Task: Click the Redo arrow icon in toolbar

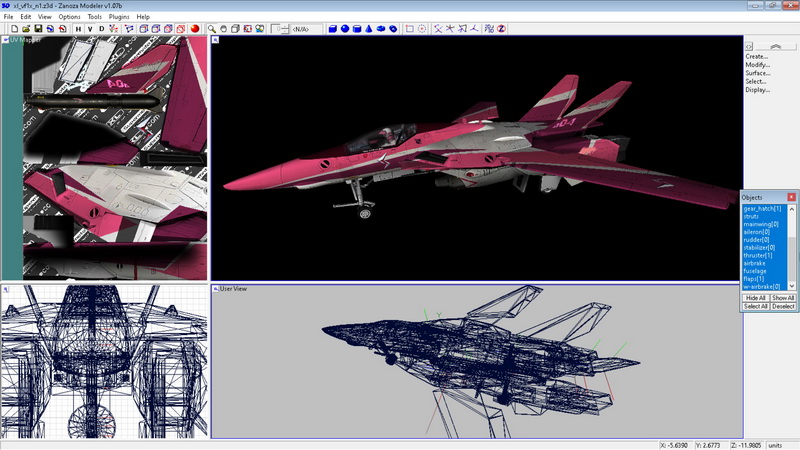Action: 62,29
